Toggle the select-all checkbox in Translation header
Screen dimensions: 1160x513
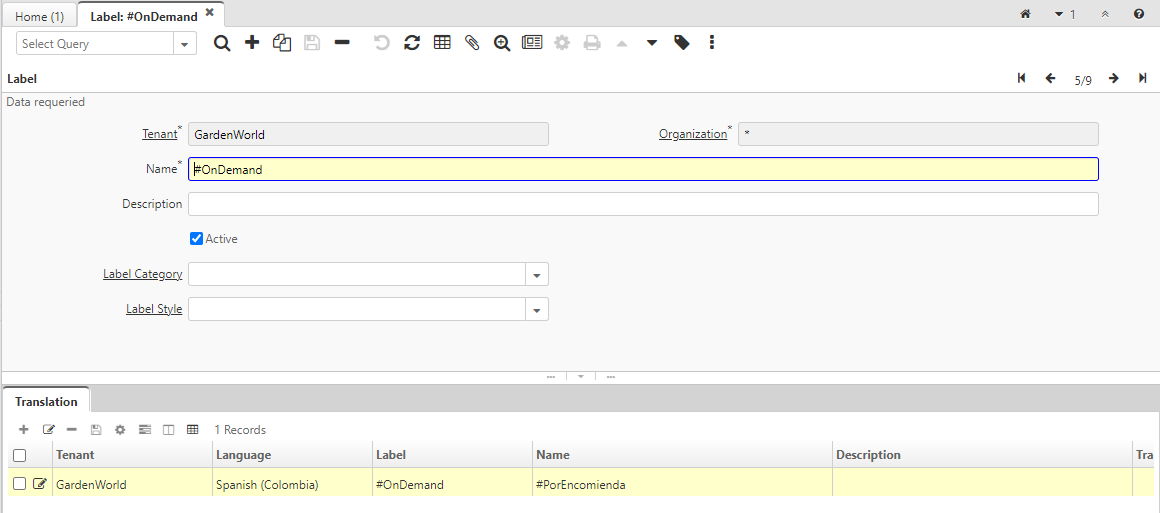pos(19,455)
